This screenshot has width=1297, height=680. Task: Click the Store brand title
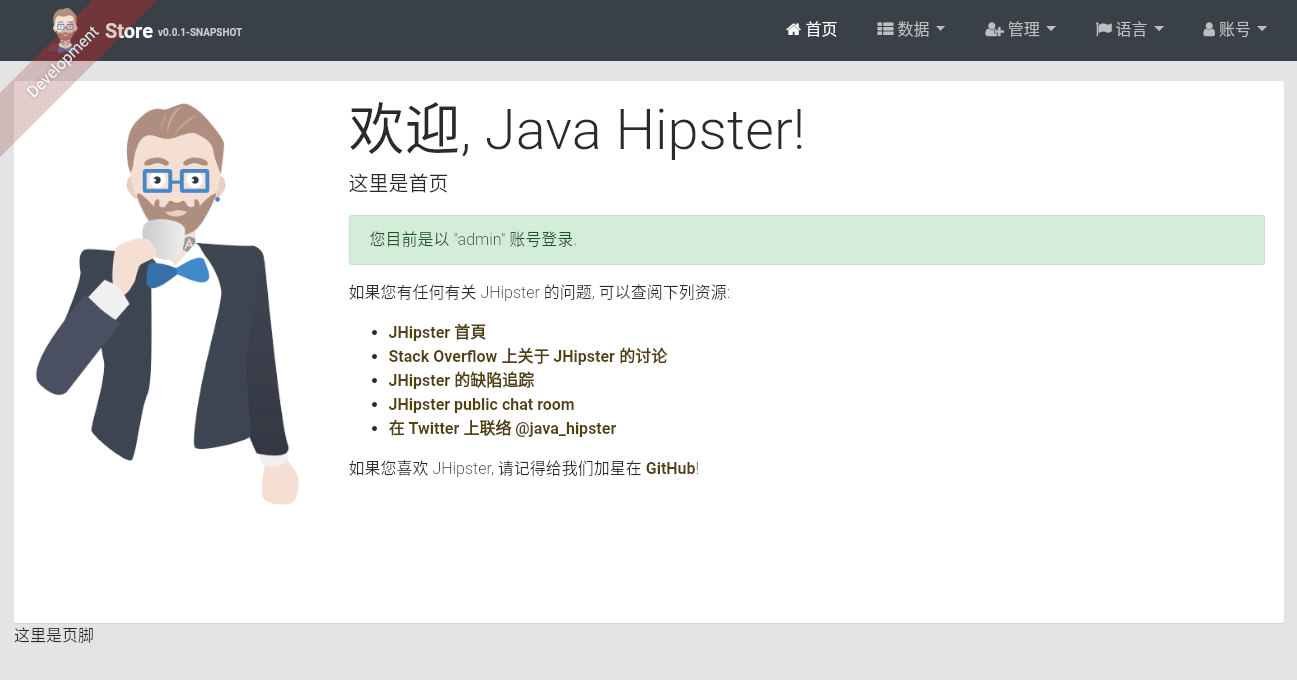tap(129, 31)
